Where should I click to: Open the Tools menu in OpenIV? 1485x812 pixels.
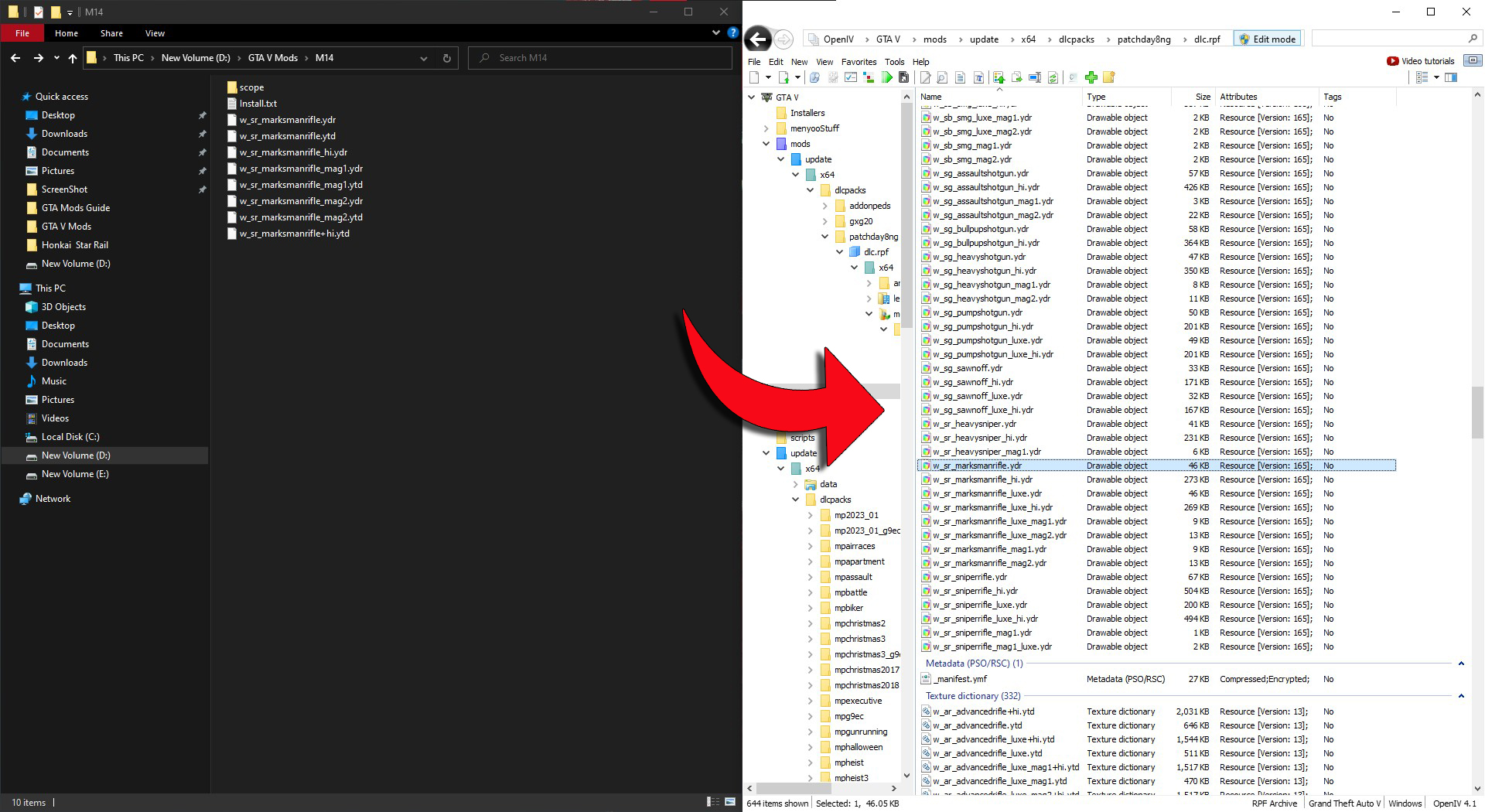(894, 62)
